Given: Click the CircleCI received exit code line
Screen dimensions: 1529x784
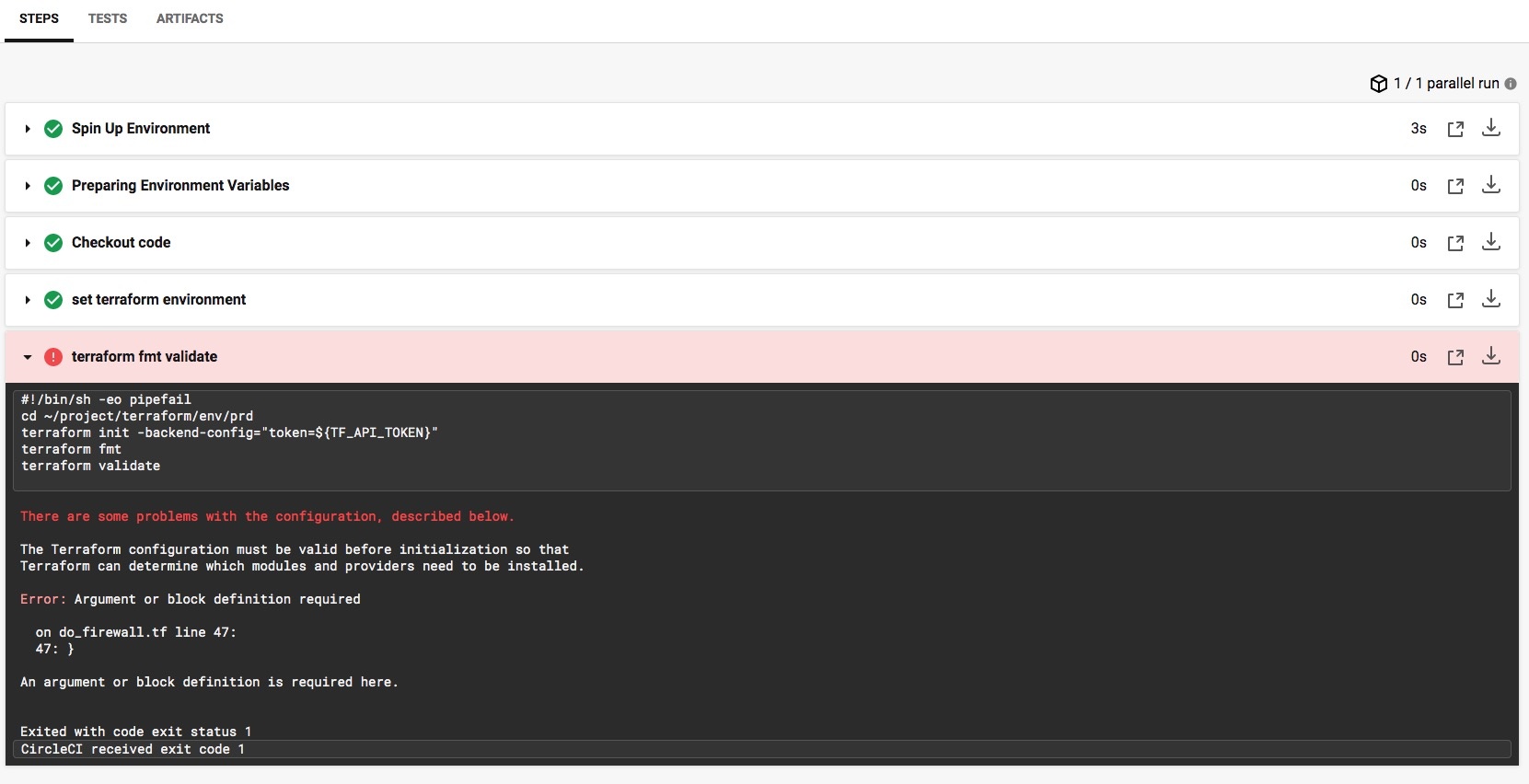Looking at the screenshot, I should 133,749.
